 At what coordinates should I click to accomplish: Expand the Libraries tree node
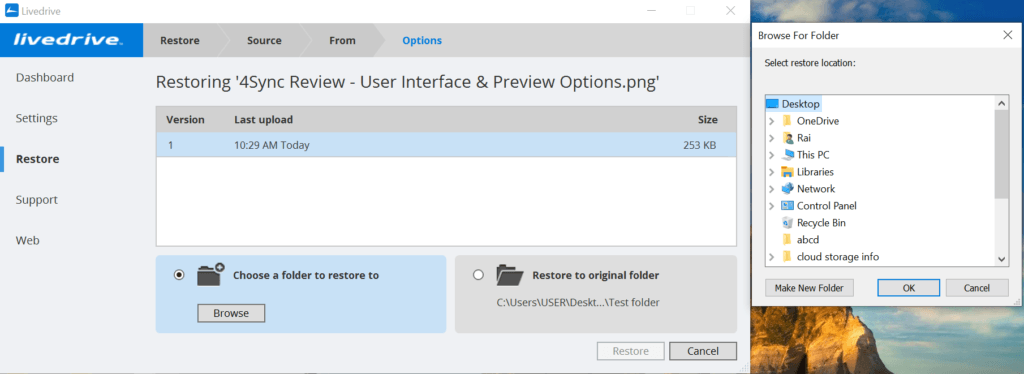click(x=772, y=172)
